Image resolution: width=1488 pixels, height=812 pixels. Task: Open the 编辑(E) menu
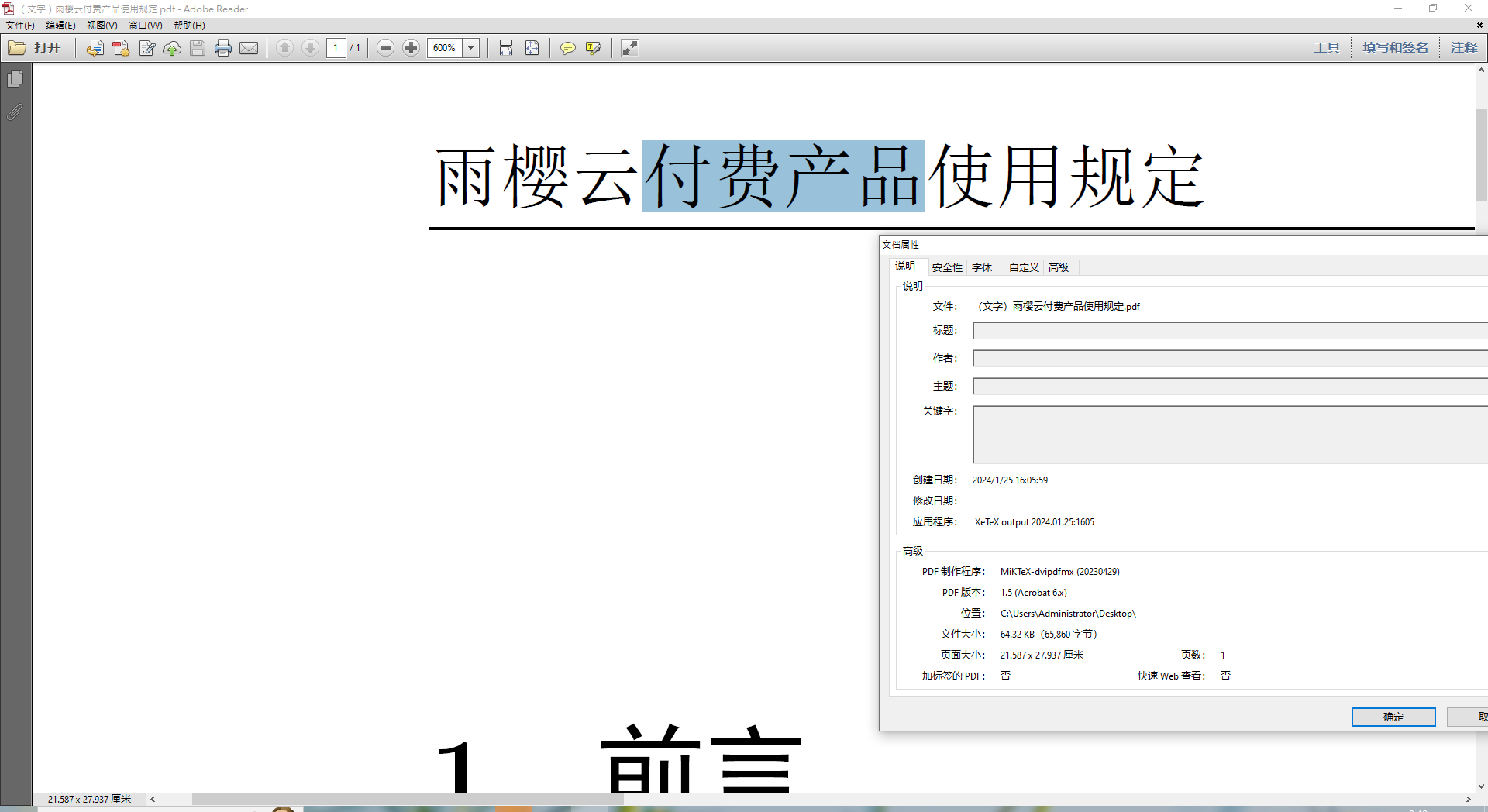60,26
